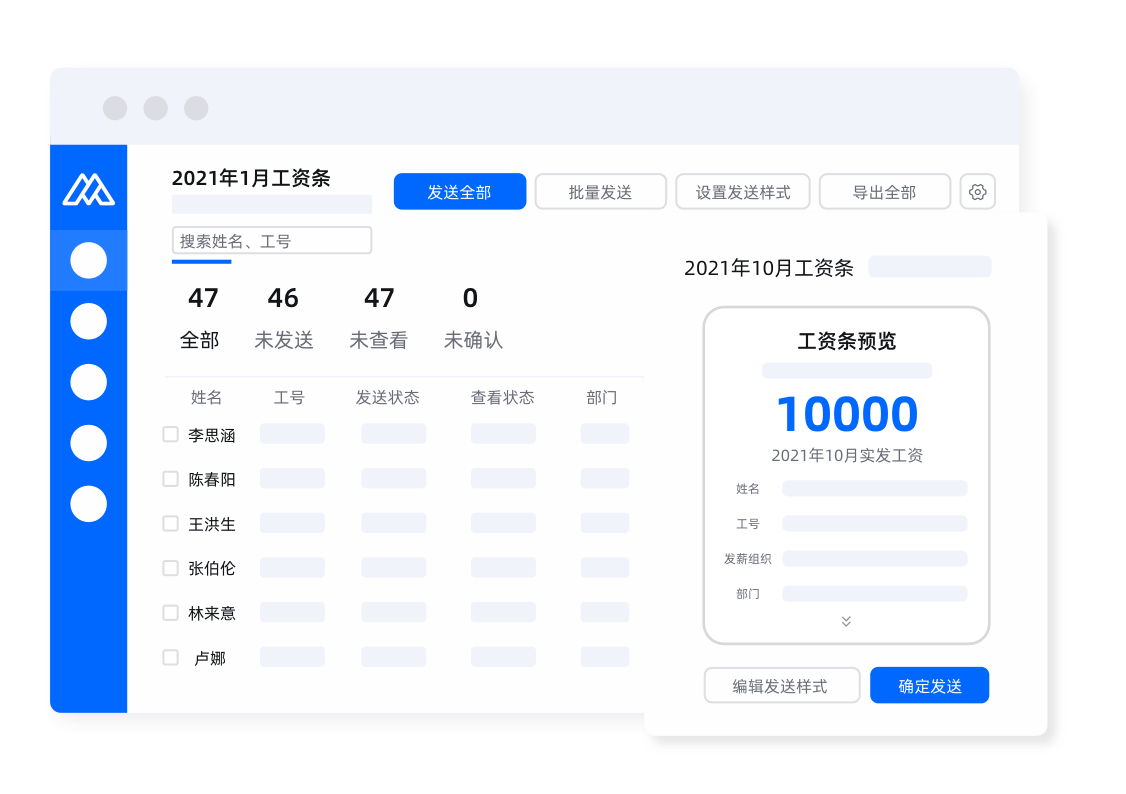Choose the 批量发送 button
Viewport: 1126px width, 794px height.
tap(600, 192)
